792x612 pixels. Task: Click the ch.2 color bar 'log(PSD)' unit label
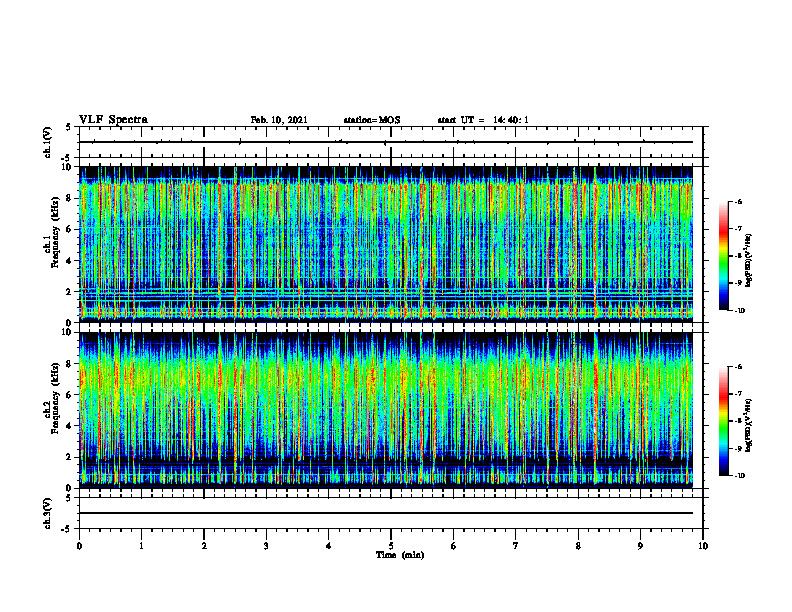click(749, 425)
